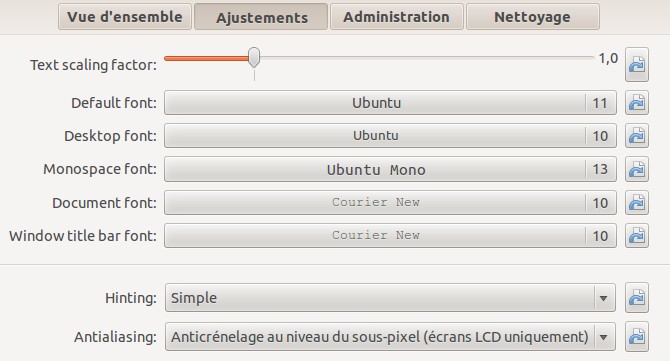The width and height of the screenshot is (670, 361).
Task: Click the reset icon for Desktop font
Action: [x=637, y=135]
